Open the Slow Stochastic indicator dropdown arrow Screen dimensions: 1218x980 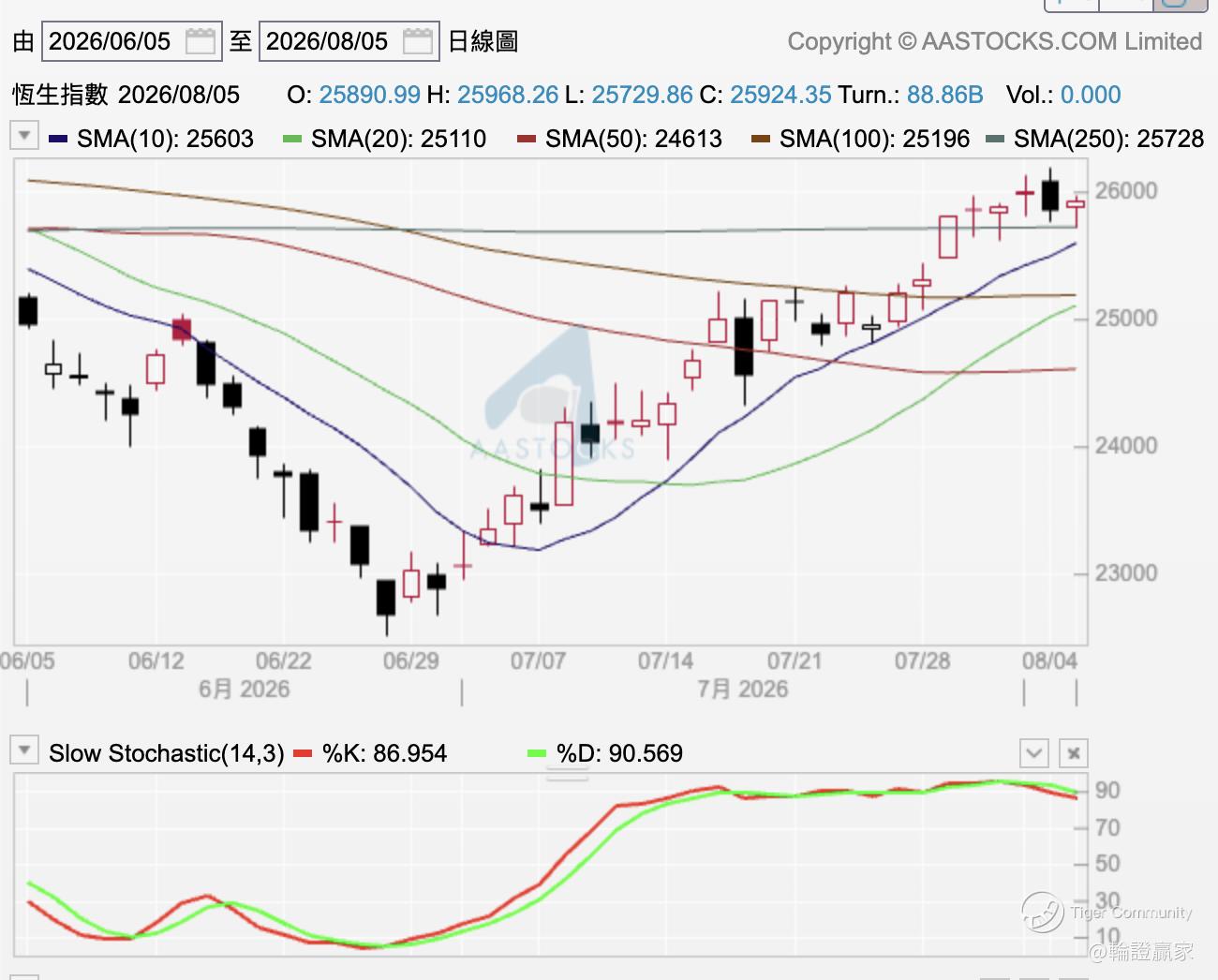point(23,750)
